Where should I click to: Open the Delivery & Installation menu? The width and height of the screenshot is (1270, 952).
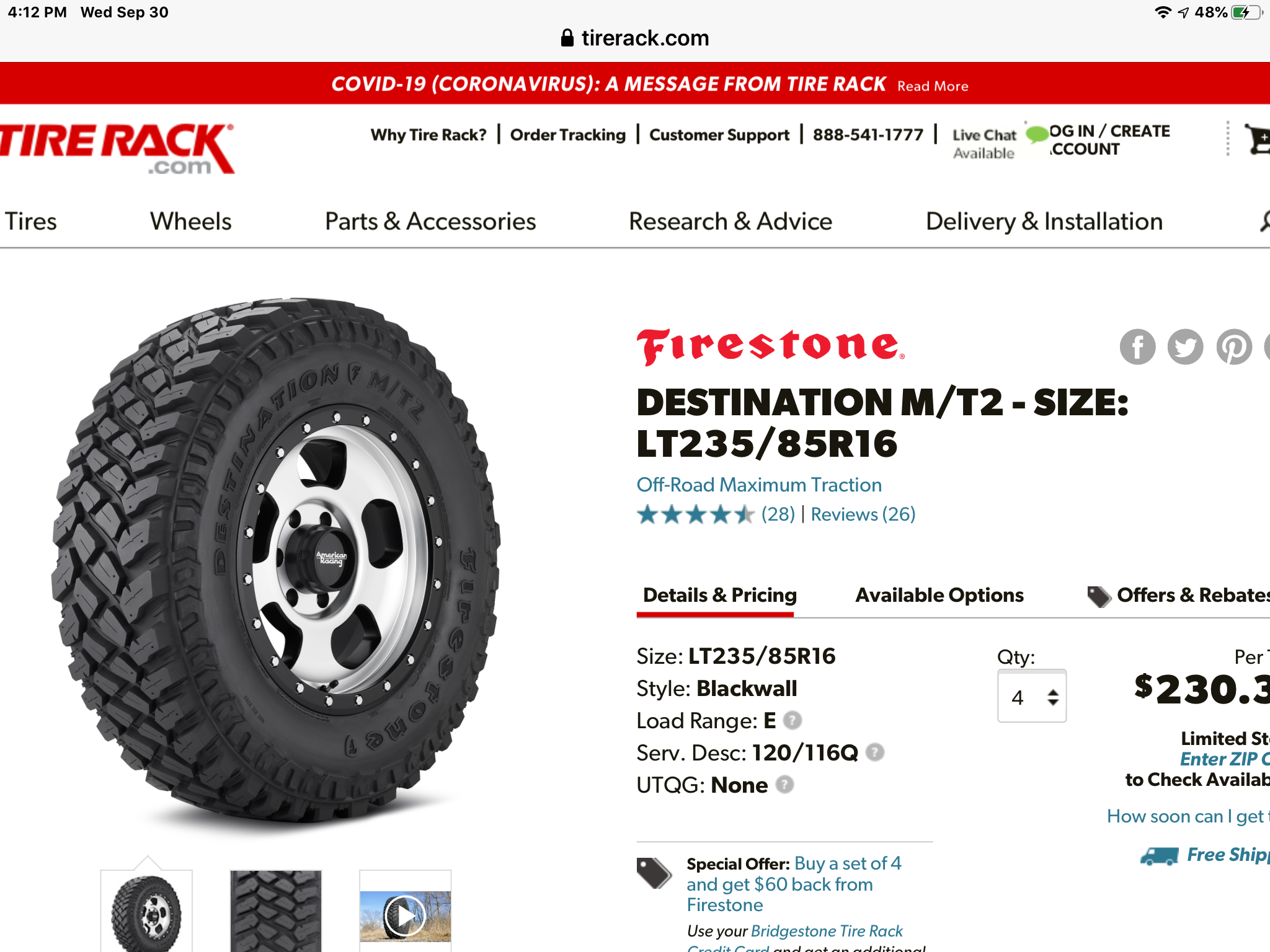tap(1044, 221)
